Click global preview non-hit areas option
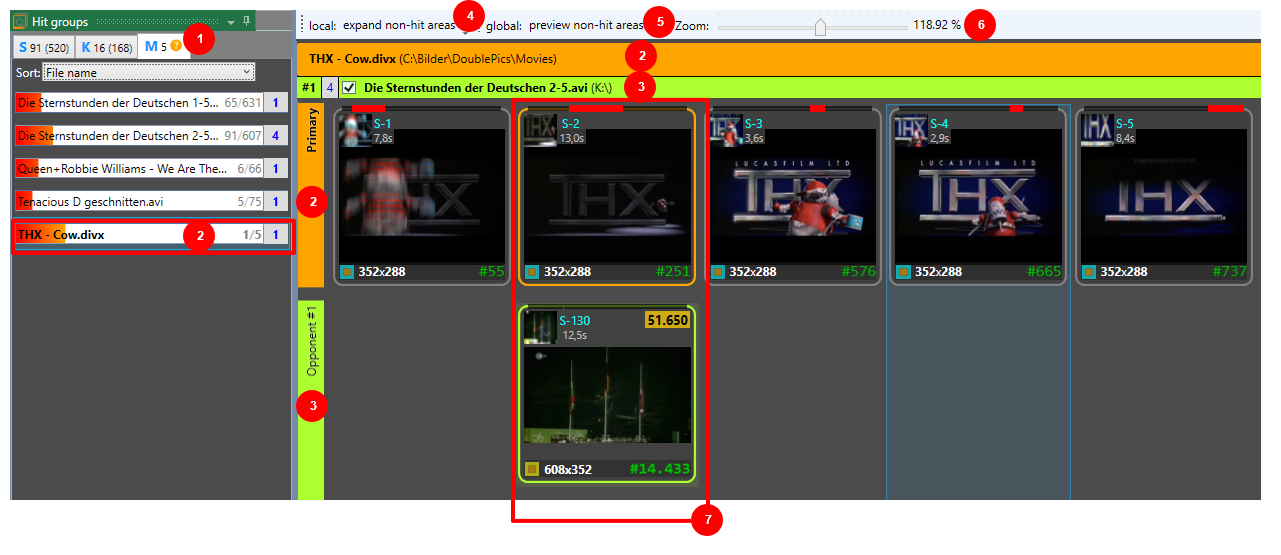This screenshot has height=555, width=1281. click(586, 24)
